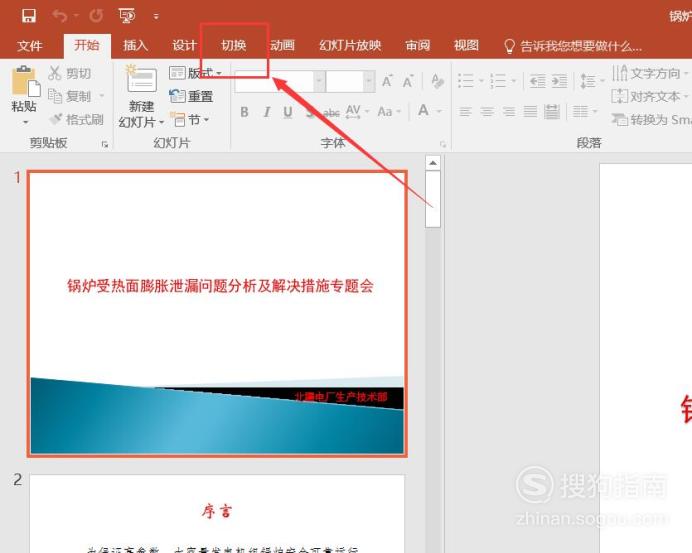Align paragraph text to the left
692x553 pixels.
pyautogui.click(x=465, y=112)
